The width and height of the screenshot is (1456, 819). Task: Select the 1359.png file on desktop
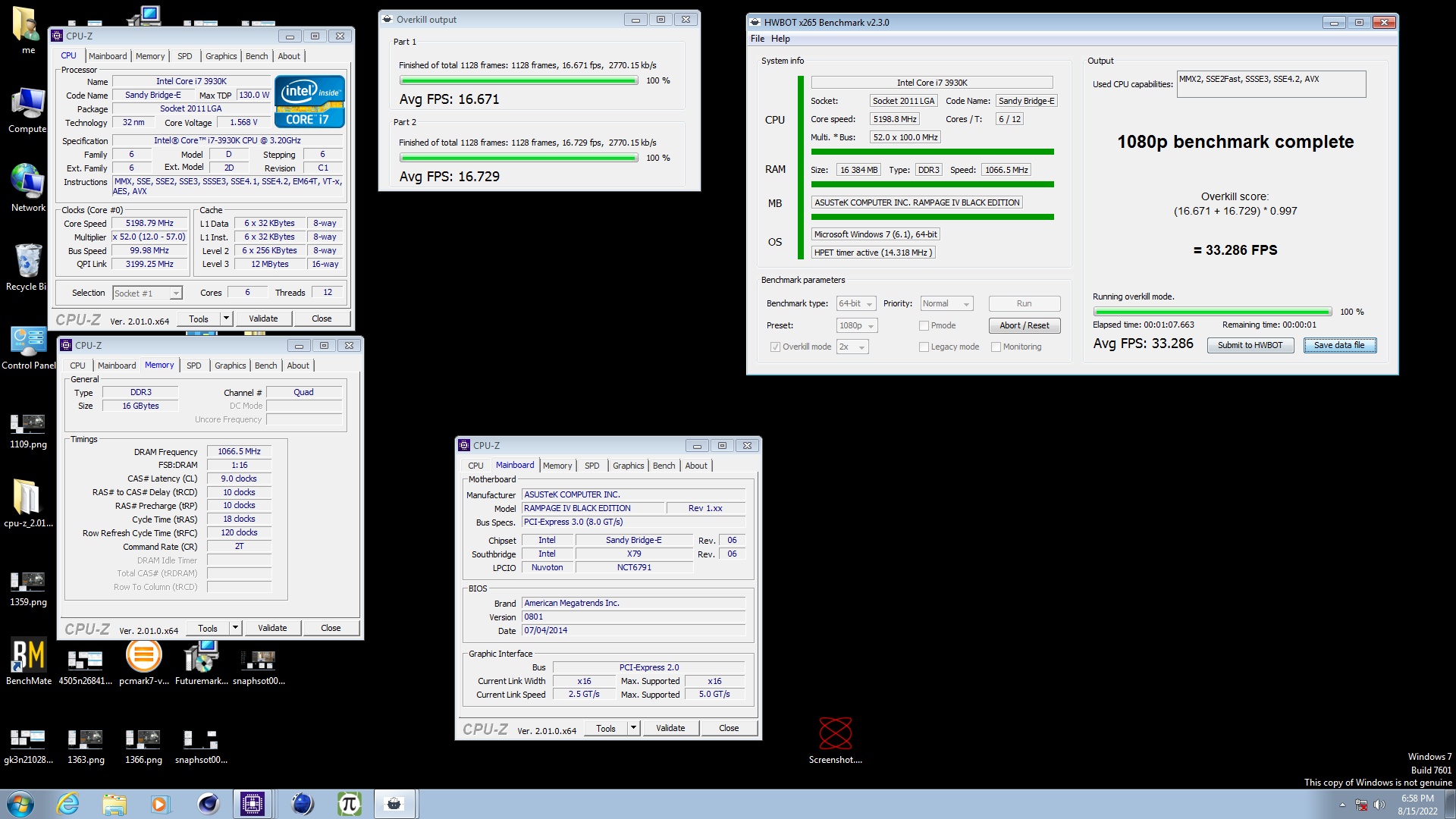pos(28,588)
